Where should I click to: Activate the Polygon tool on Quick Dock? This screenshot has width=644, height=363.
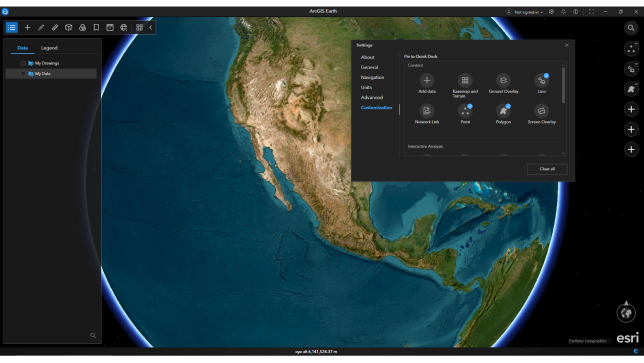(631, 89)
